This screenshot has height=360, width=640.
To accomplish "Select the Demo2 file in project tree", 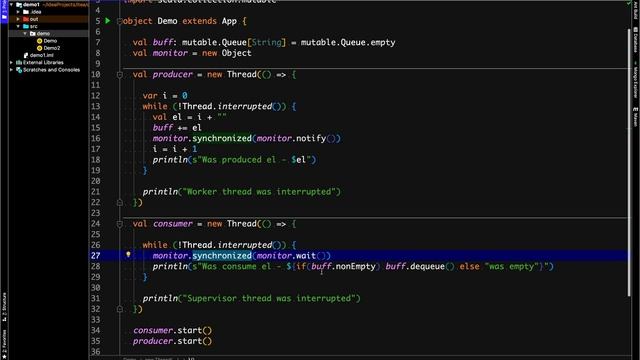I will click(51, 48).
